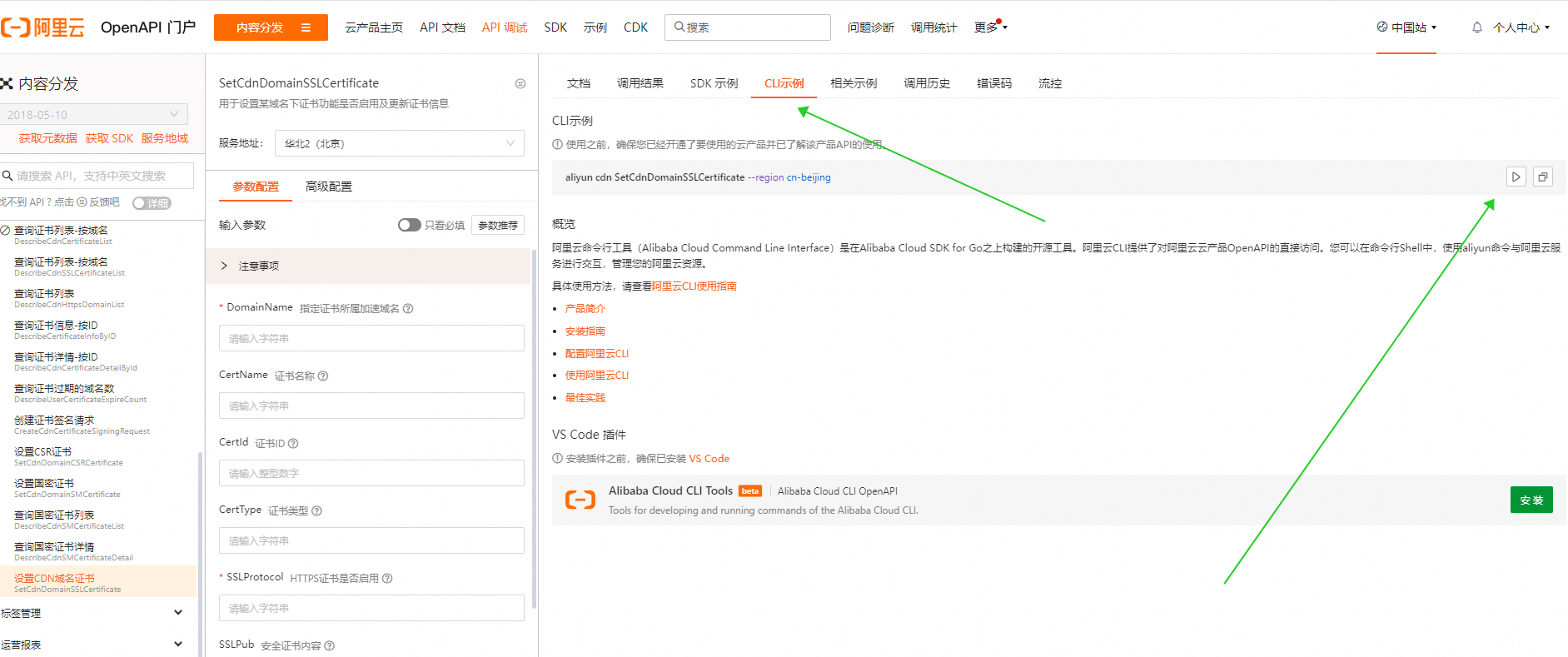This screenshot has width=1568, height=657.
Task: Toggle the 只看必填 required-only switch
Action: click(409, 225)
